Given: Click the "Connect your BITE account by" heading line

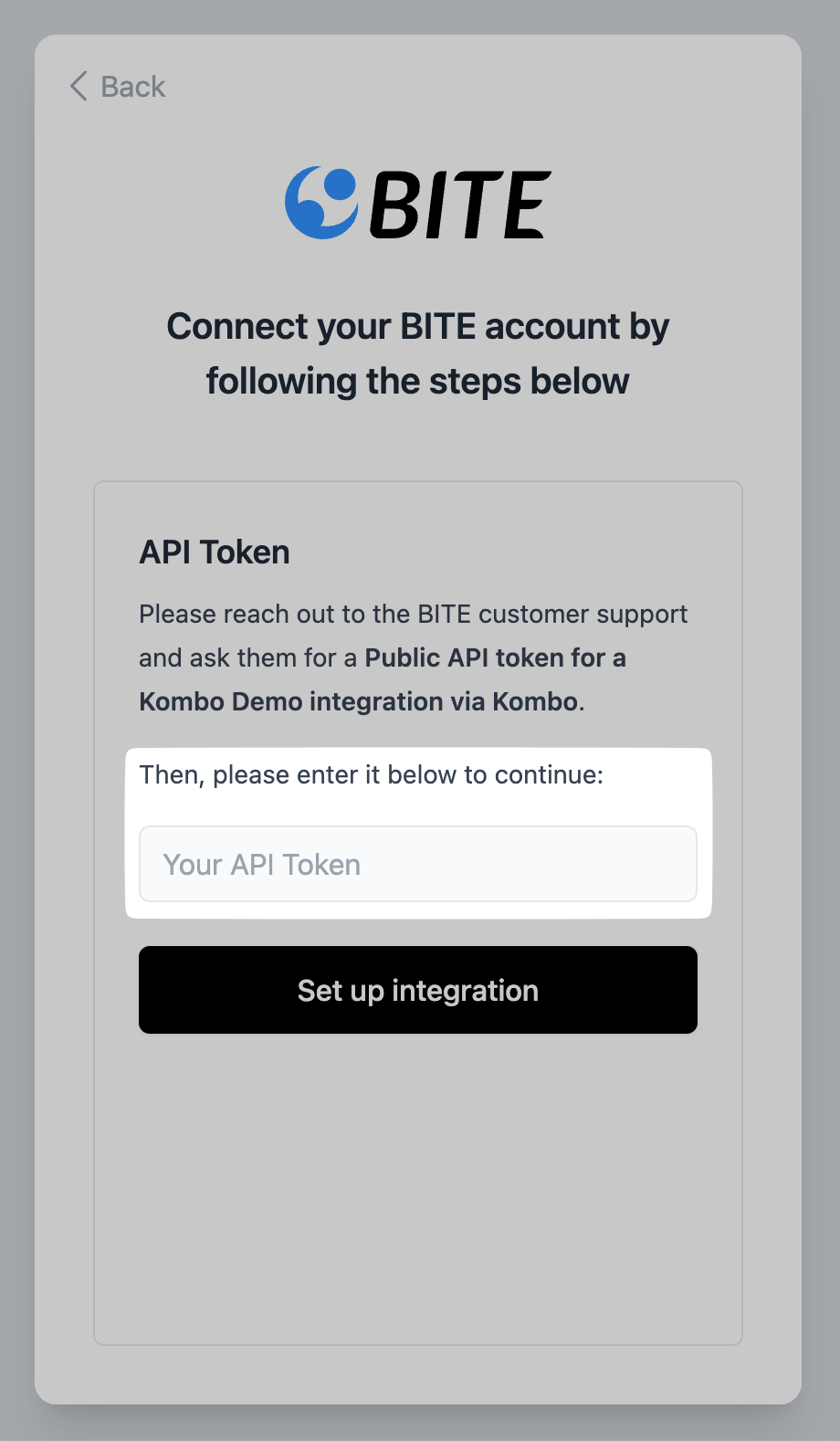Looking at the screenshot, I should pos(417,327).
